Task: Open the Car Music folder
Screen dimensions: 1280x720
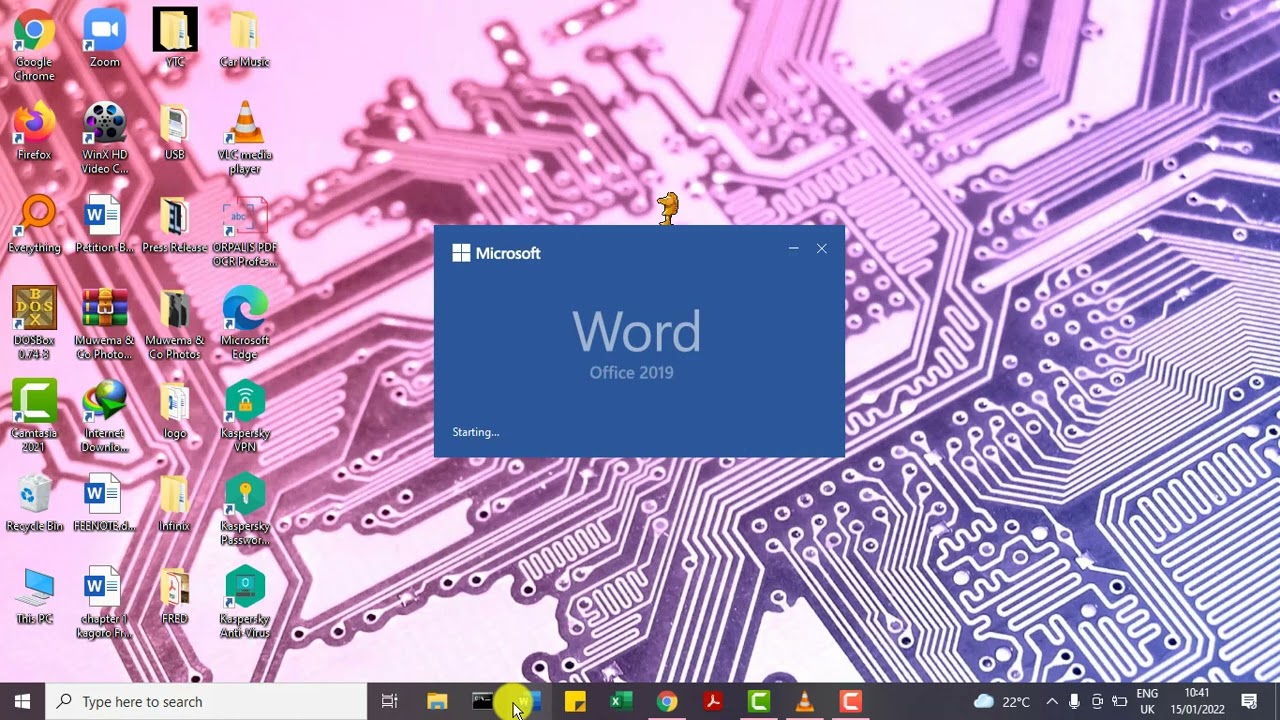Action: pos(245,40)
